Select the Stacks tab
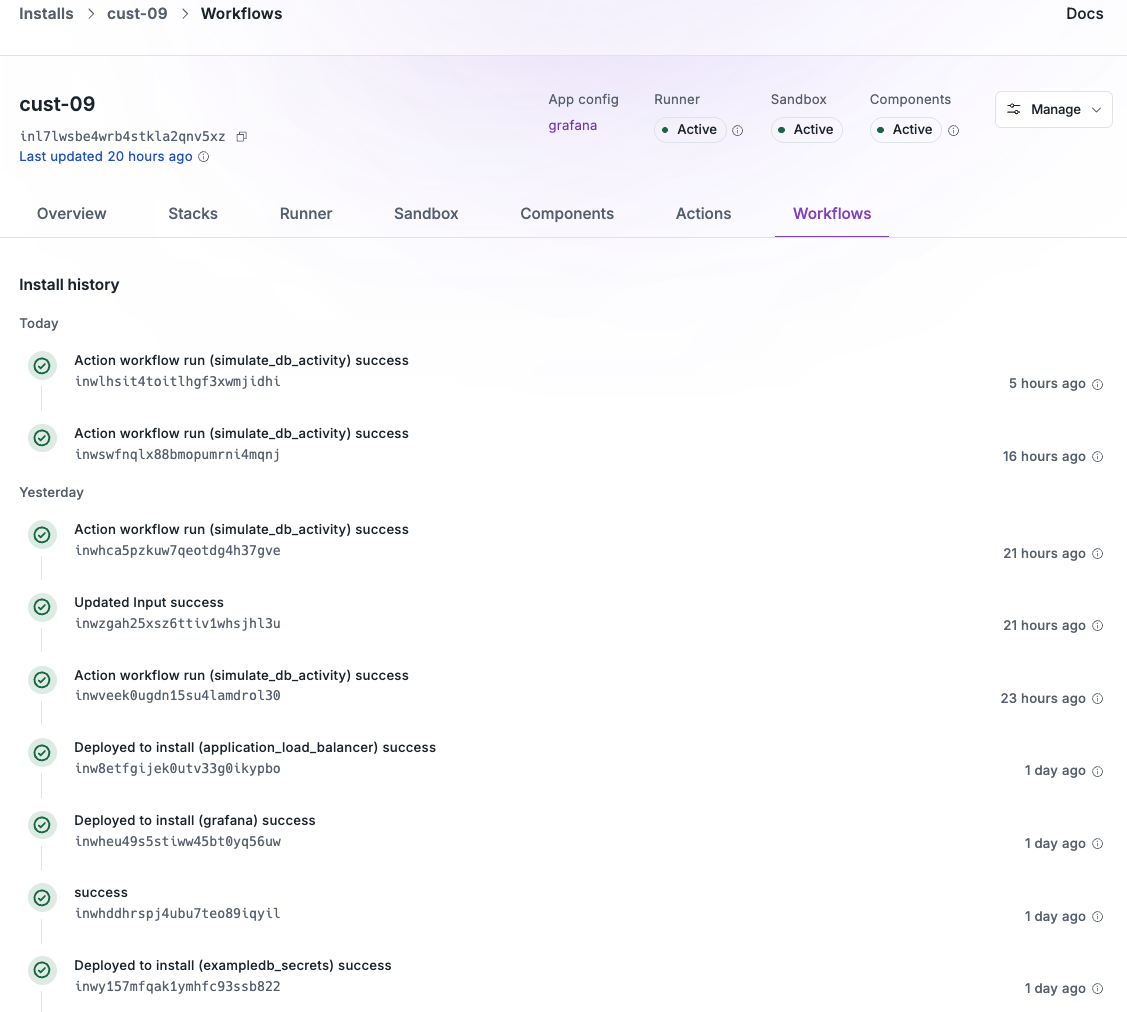This screenshot has width=1127, height=1012. coord(192,213)
